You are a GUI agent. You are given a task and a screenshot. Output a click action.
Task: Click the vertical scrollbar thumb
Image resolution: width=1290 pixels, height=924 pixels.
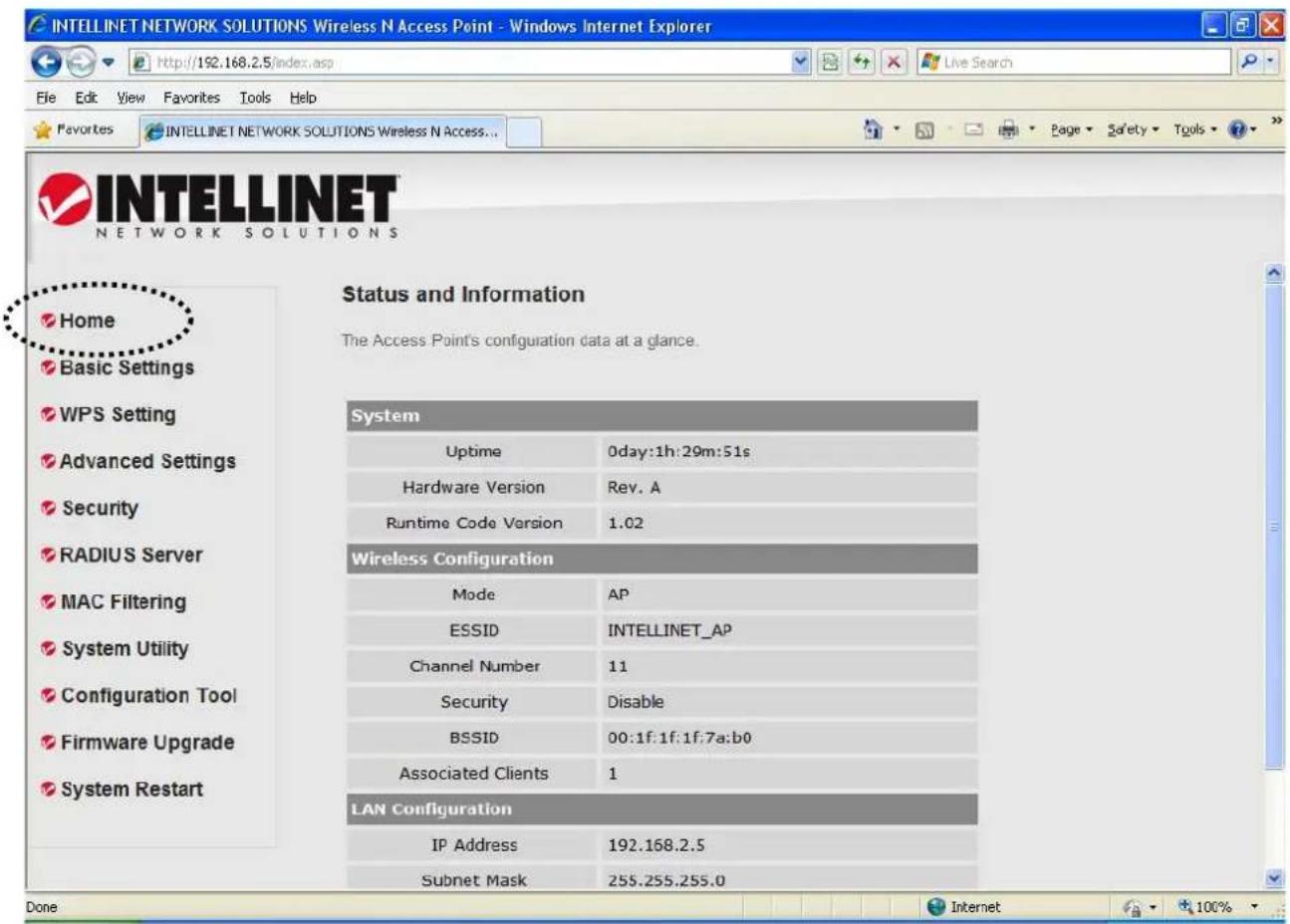(x=1274, y=526)
